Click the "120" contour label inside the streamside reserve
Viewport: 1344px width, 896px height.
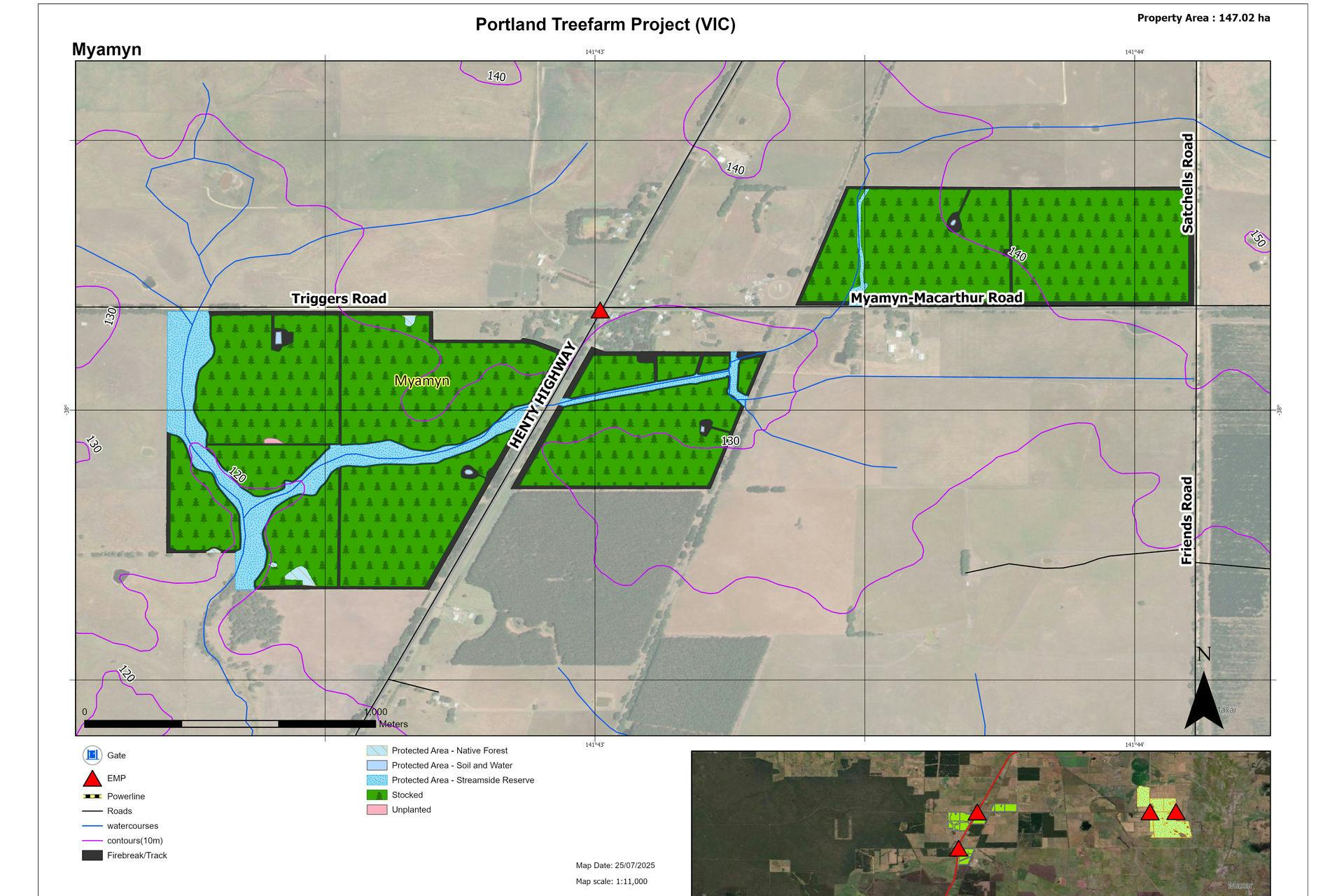click(237, 475)
